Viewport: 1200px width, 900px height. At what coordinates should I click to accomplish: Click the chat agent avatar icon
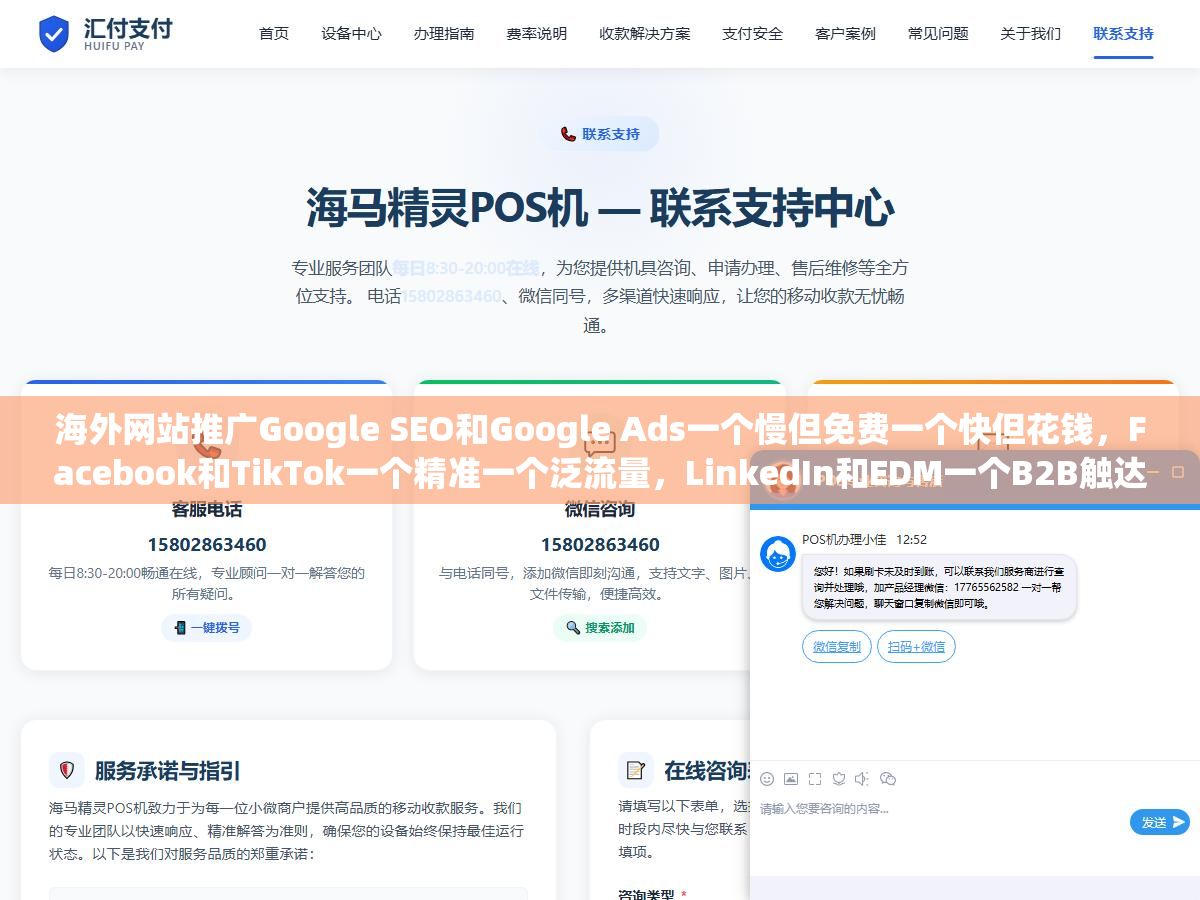(778, 554)
